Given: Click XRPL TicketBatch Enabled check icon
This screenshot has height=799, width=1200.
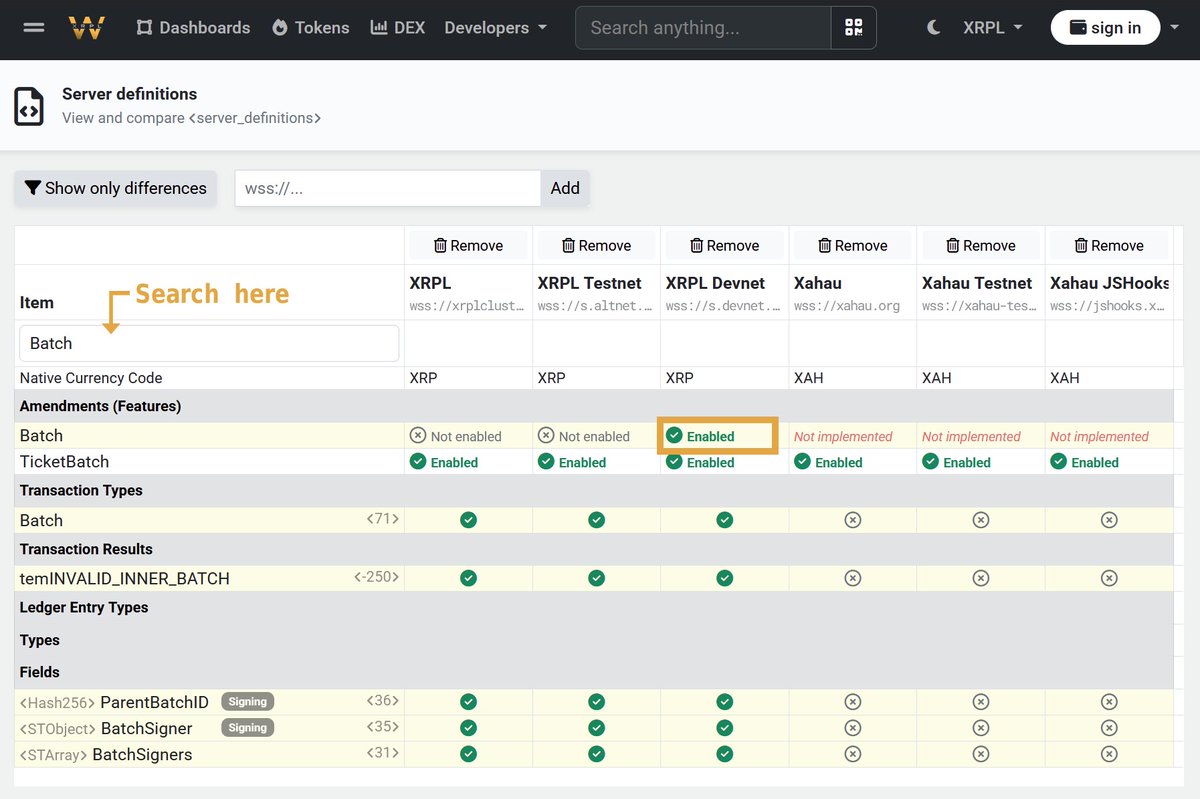Looking at the screenshot, I should click(418, 462).
